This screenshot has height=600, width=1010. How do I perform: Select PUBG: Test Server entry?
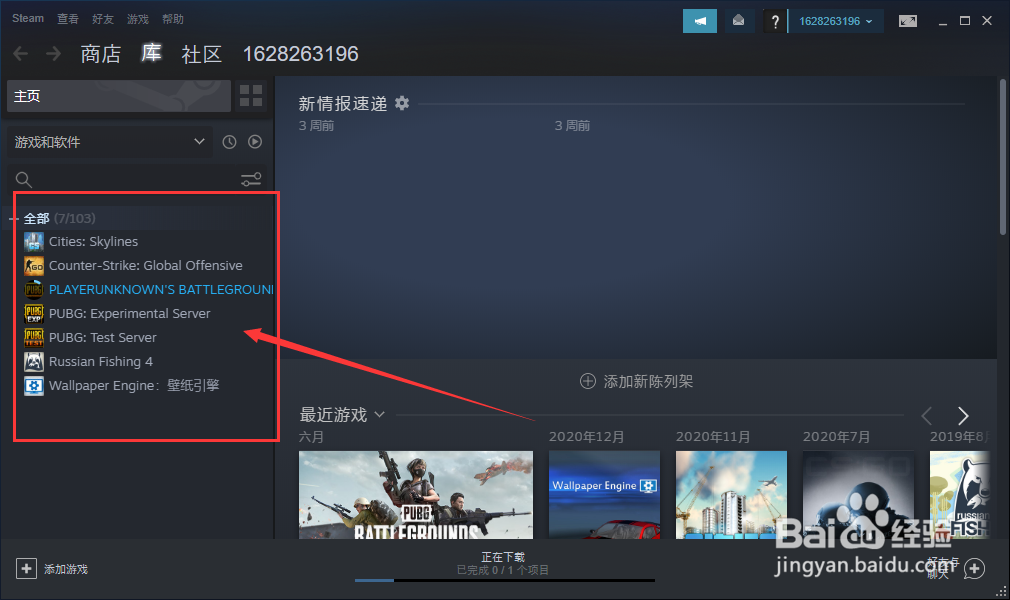click(102, 338)
